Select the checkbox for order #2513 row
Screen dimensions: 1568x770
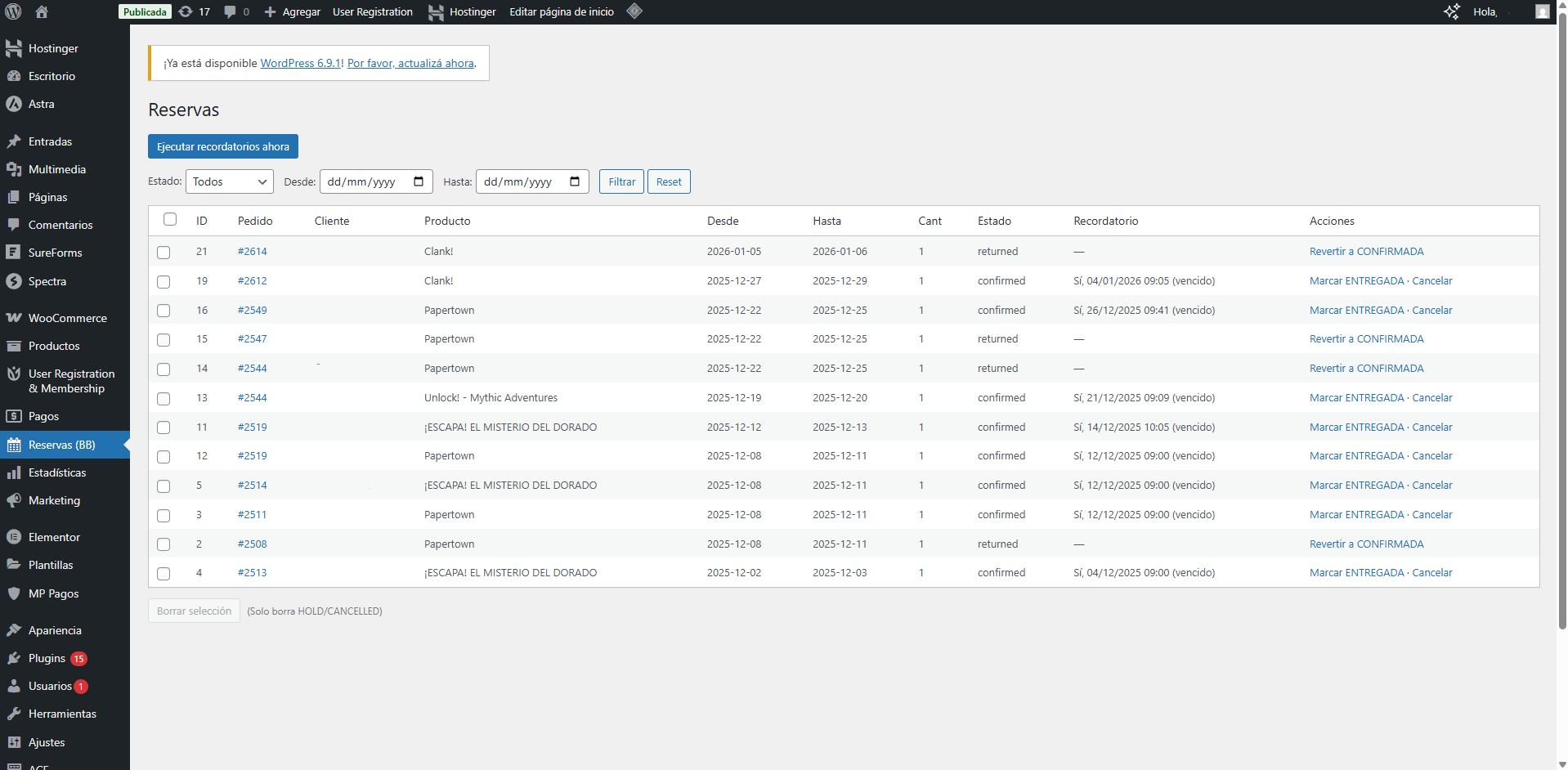point(164,574)
